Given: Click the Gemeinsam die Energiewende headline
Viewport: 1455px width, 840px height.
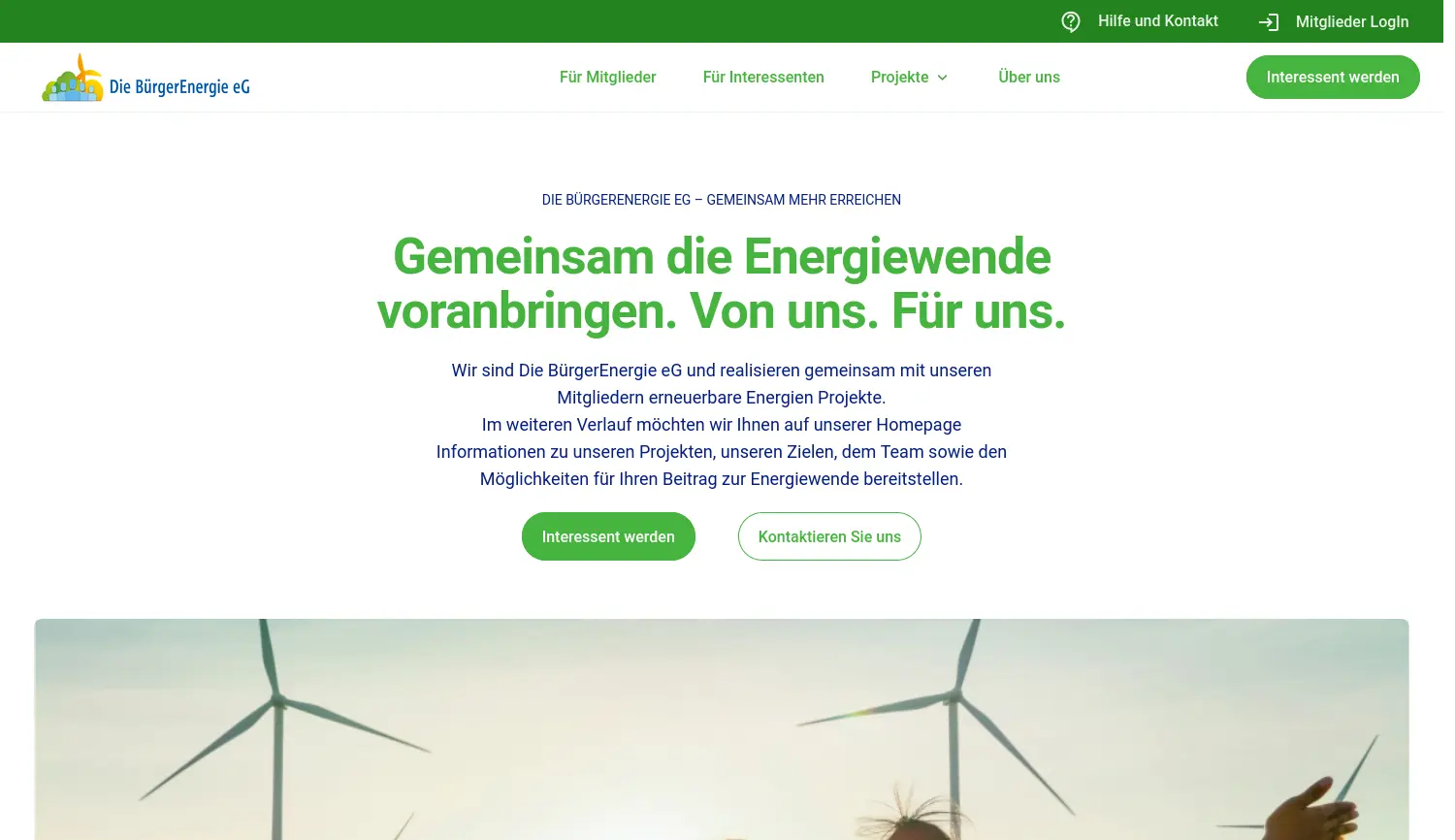Looking at the screenshot, I should pyautogui.click(x=722, y=284).
